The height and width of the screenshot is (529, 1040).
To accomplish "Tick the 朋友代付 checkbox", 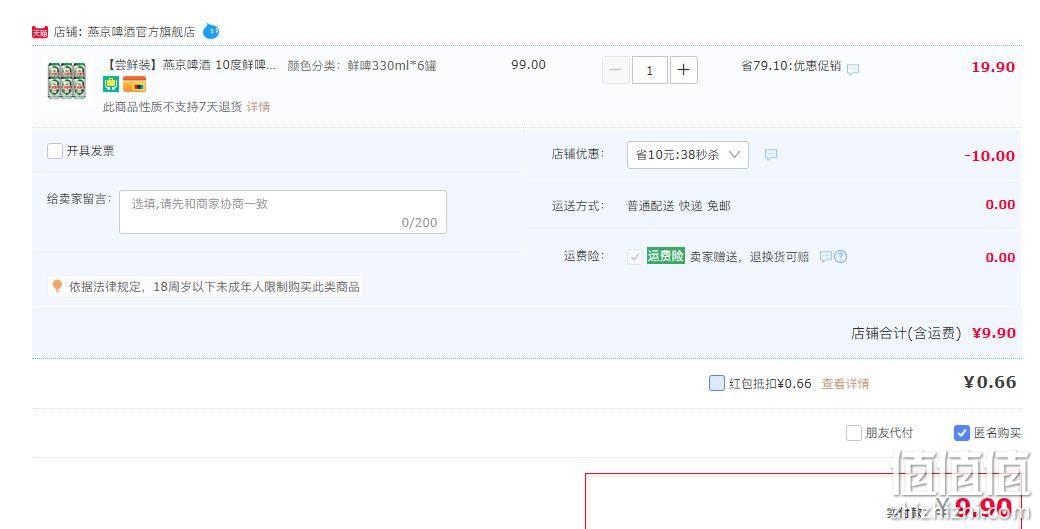I will pyautogui.click(x=854, y=433).
